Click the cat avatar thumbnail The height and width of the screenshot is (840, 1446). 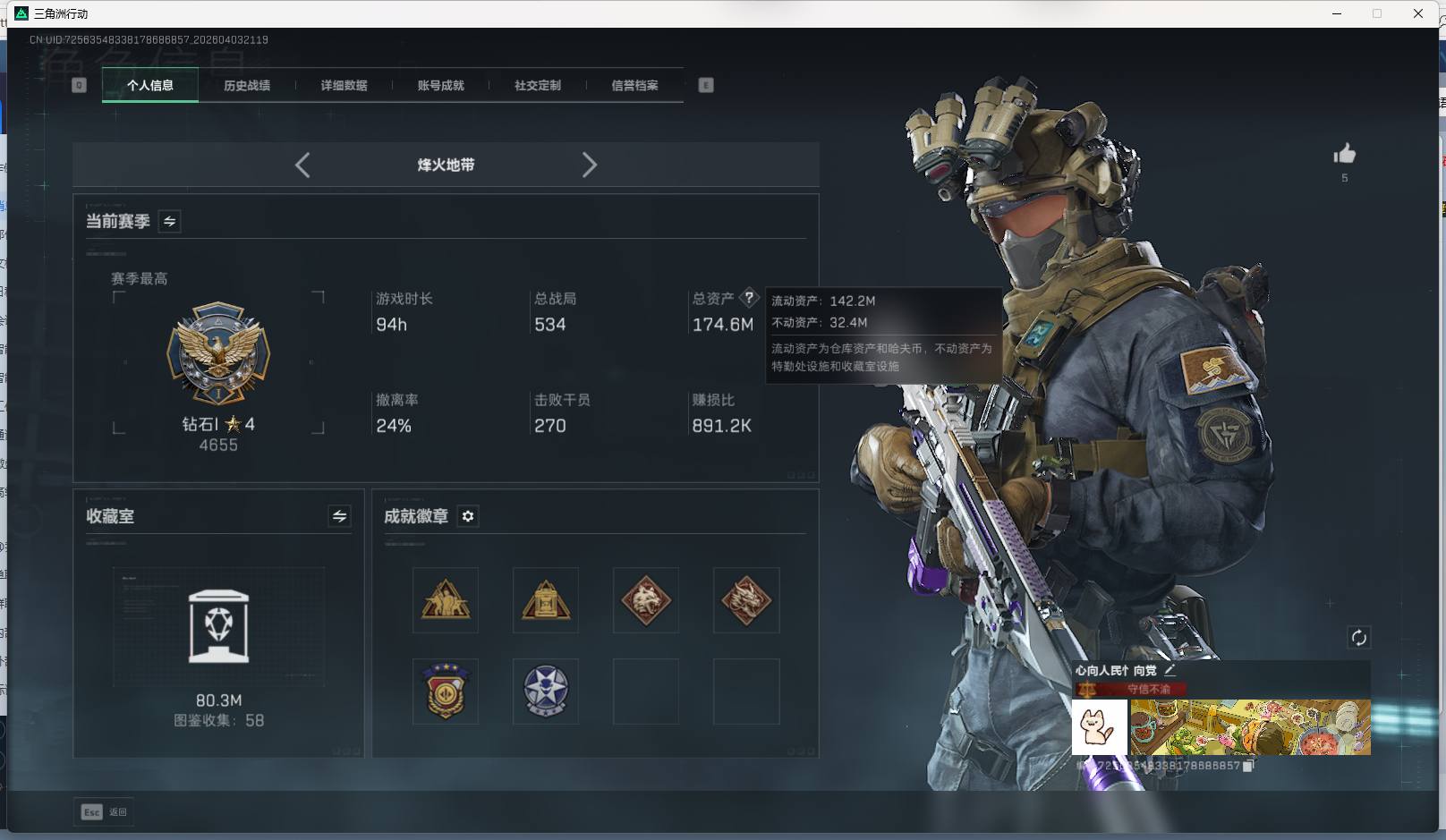tap(1099, 727)
